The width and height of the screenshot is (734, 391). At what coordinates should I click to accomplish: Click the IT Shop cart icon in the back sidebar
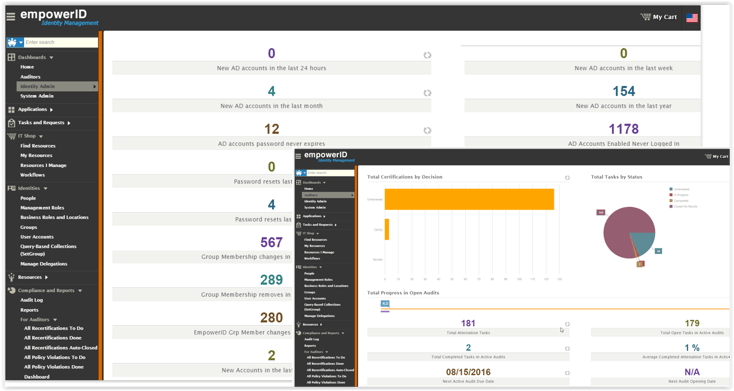point(12,136)
